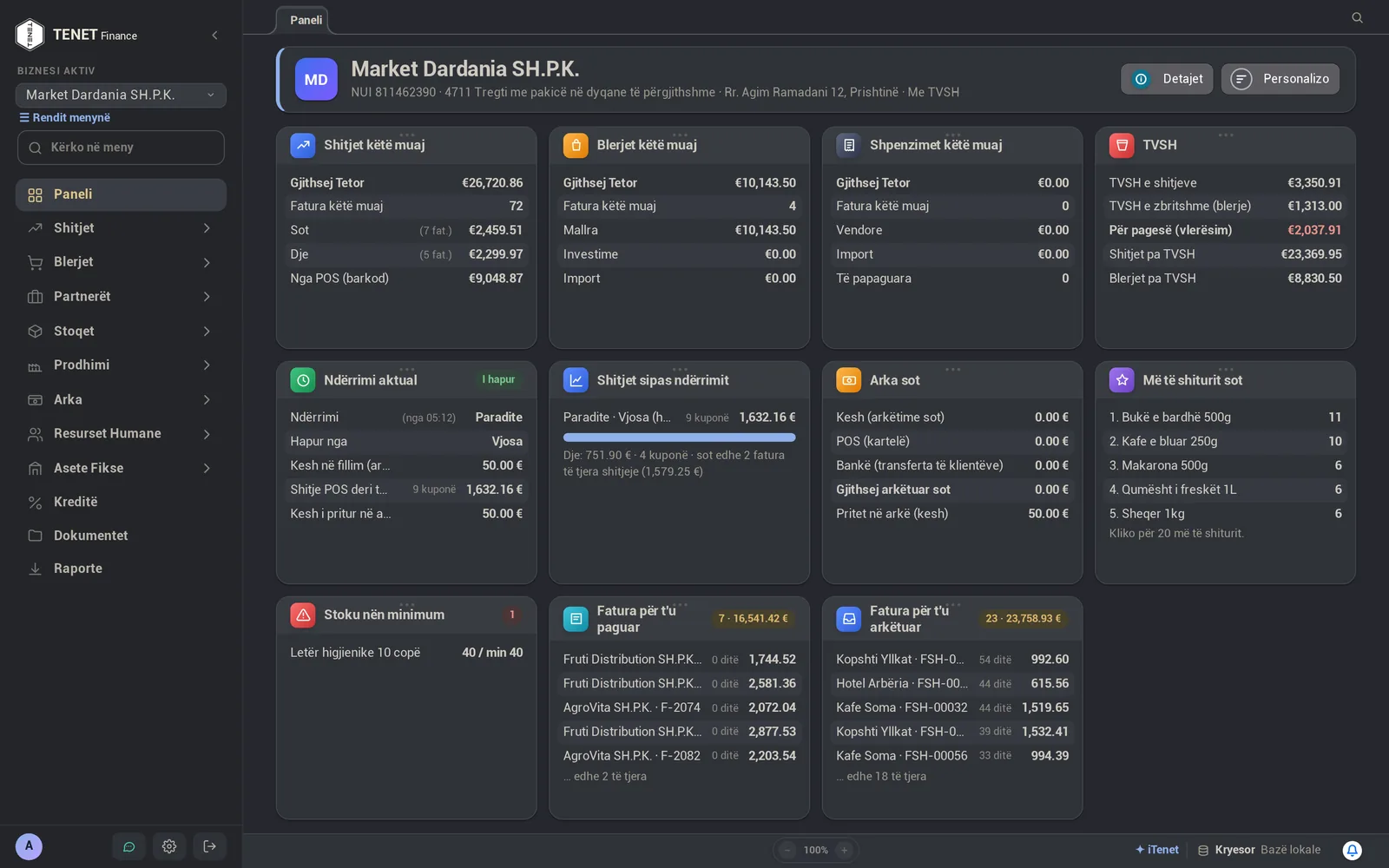Image resolution: width=1389 pixels, height=868 pixels.
Task: Open Dokumentet in the sidebar
Action: (121, 536)
